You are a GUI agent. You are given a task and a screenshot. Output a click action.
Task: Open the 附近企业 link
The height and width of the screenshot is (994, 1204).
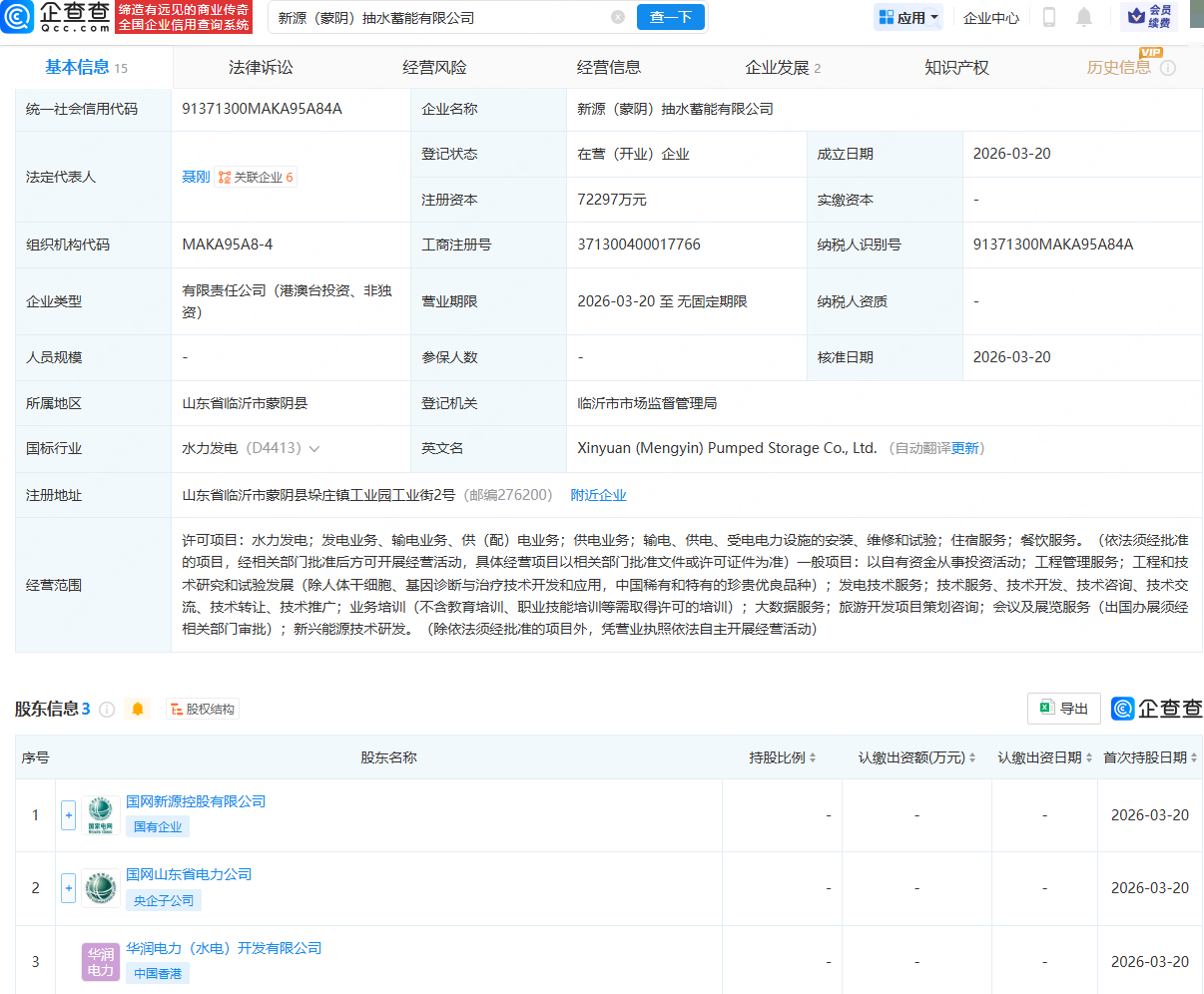[x=598, y=495]
